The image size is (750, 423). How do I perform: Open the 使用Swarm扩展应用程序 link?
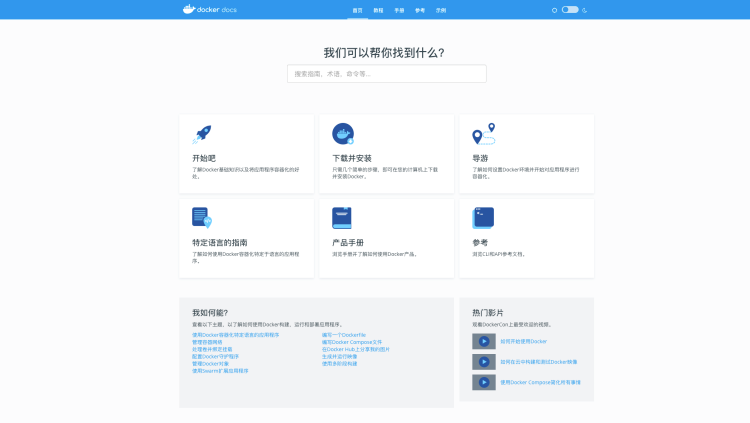pos(220,371)
